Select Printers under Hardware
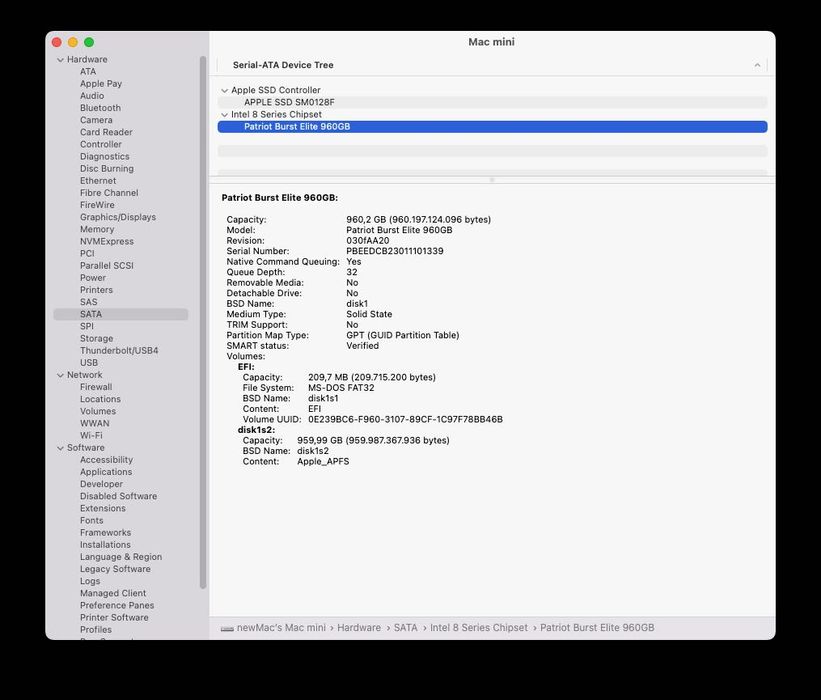821x700 pixels. tap(96, 290)
